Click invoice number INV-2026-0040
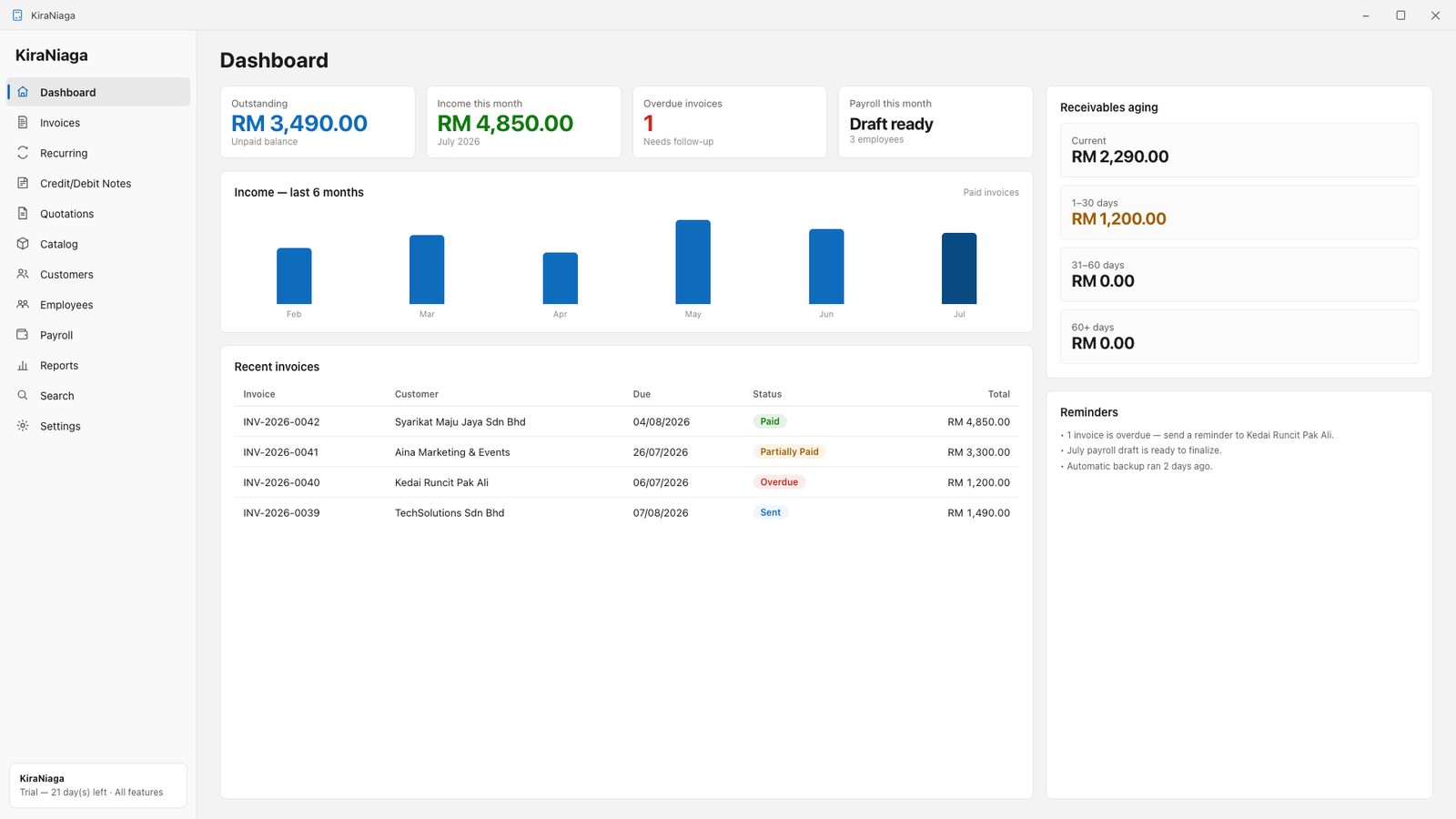 pos(281,482)
